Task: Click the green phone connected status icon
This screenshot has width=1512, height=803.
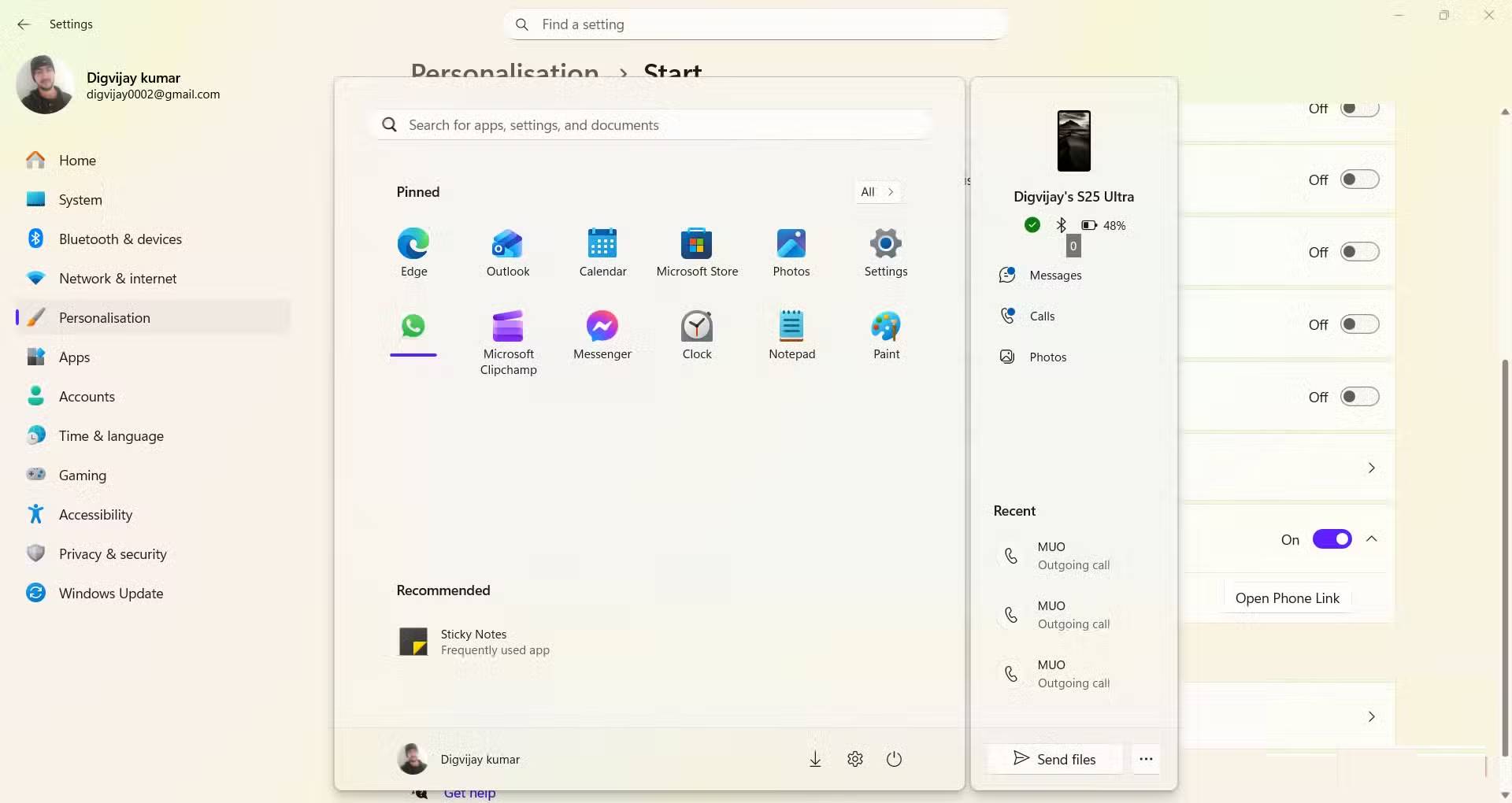Action: (1032, 225)
